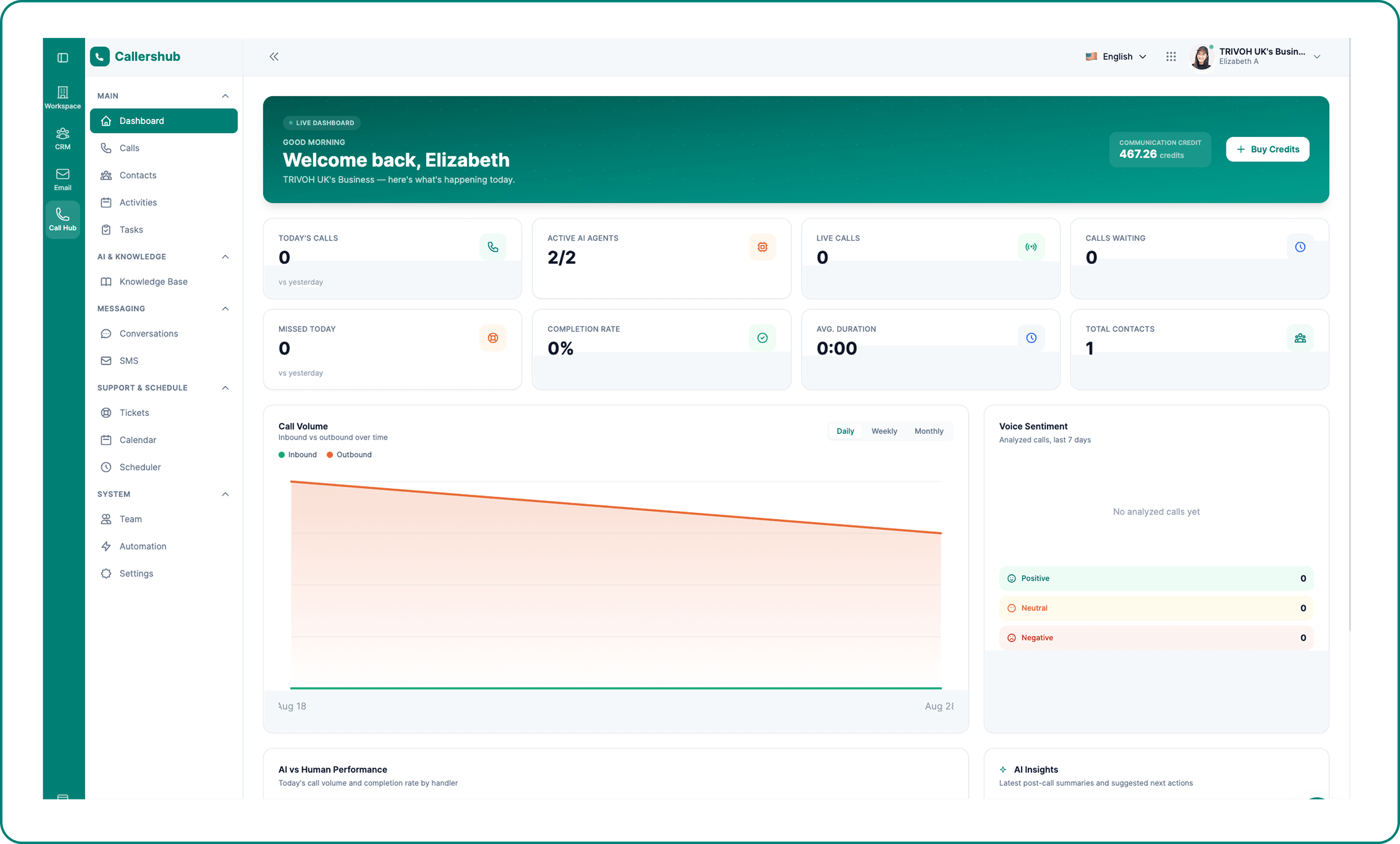Click the page vertical scrollbar

[1349, 334]
